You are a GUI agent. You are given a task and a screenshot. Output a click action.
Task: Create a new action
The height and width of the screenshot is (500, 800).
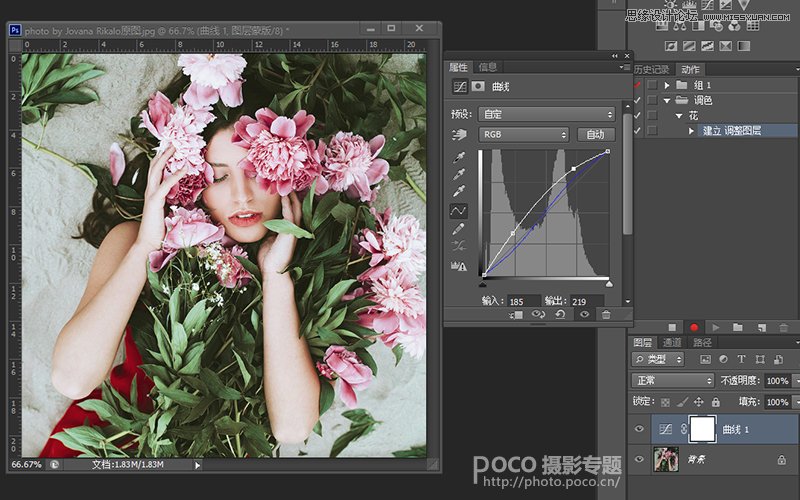pyautogui.click(x=761, y=328)
